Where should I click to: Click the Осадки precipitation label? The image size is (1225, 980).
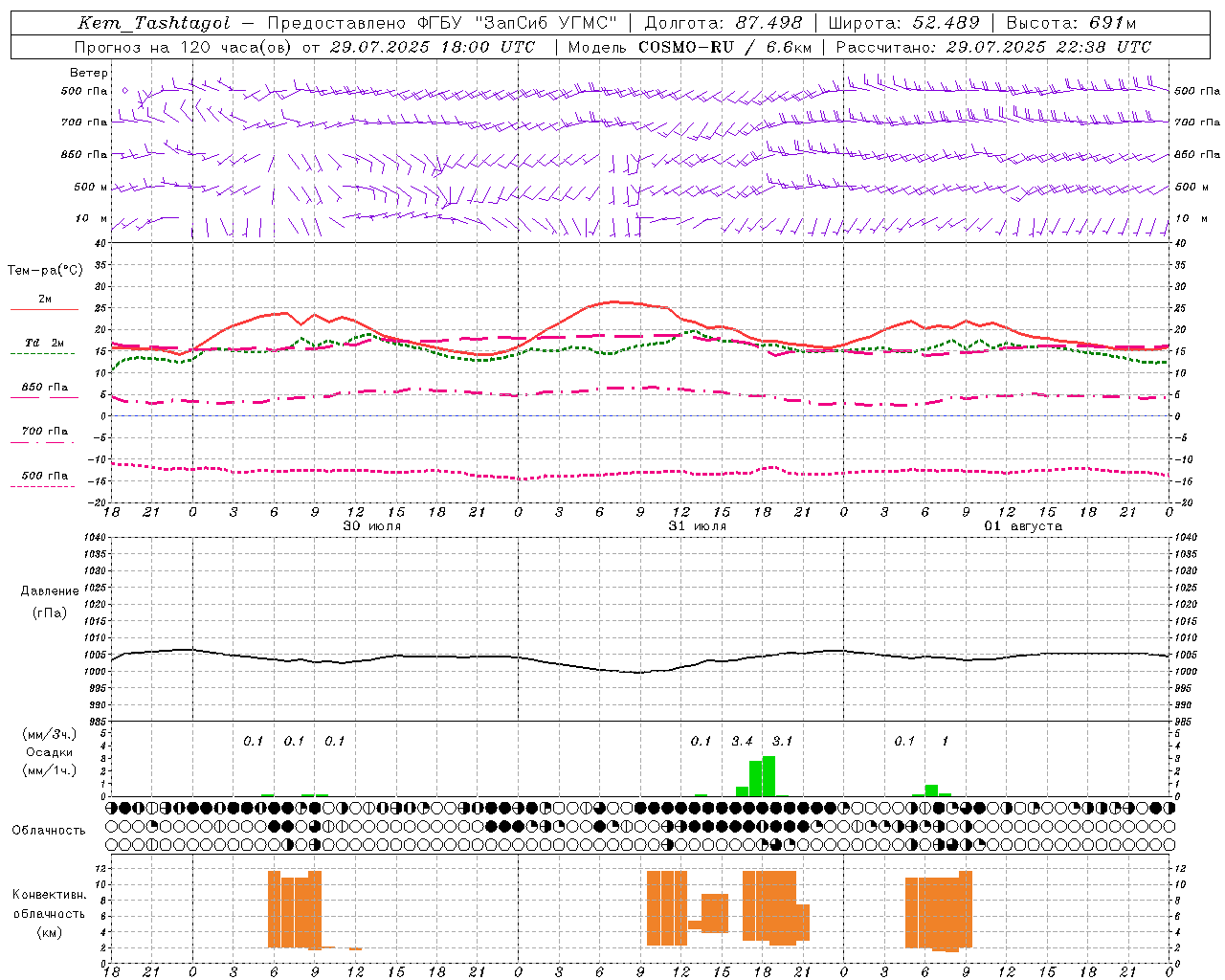tap(49, 752)
